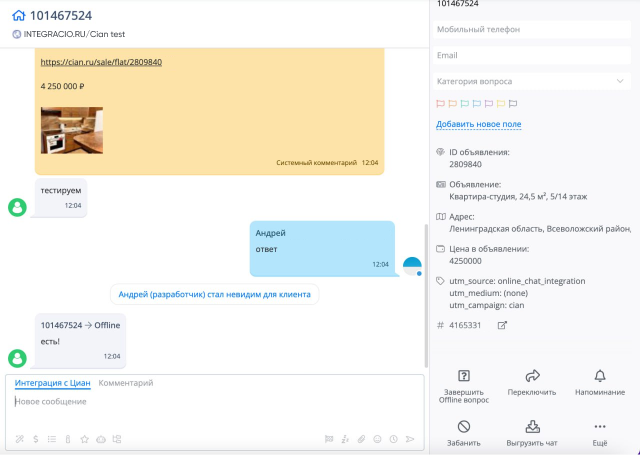Open external link icon next to 4165331
Screen dimensions: 640x455
click(x=502, y=325)
